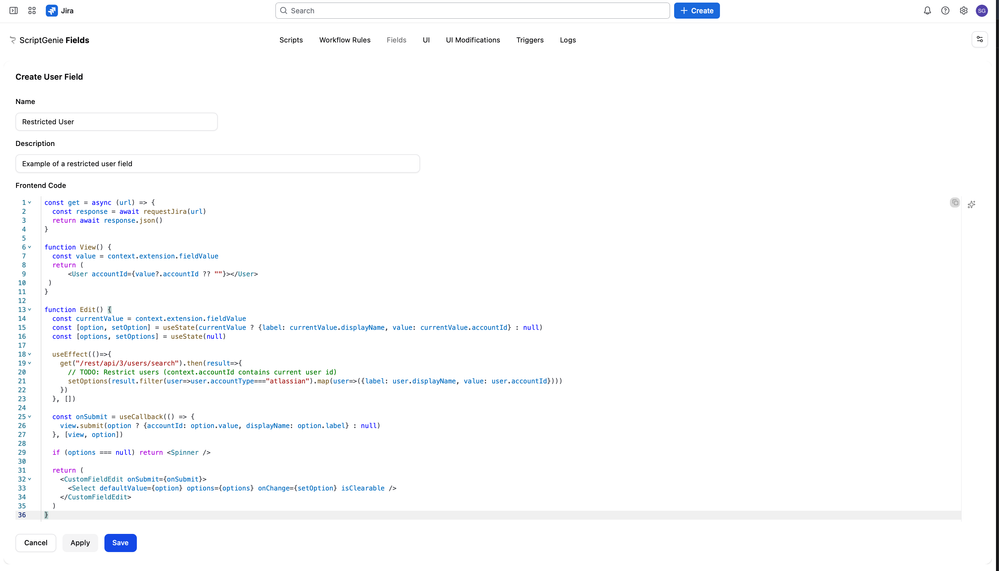Click code line 'return await response.json()'
This screenshot has height=571, width=999.
pos(108,220)
